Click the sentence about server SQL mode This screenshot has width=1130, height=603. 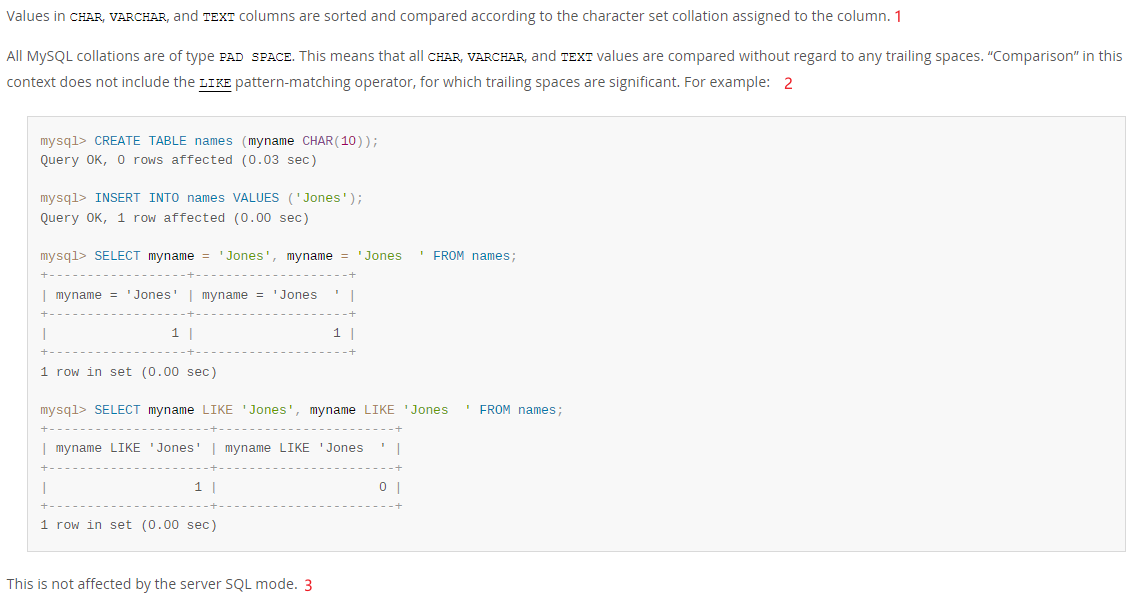coord(152,584)
